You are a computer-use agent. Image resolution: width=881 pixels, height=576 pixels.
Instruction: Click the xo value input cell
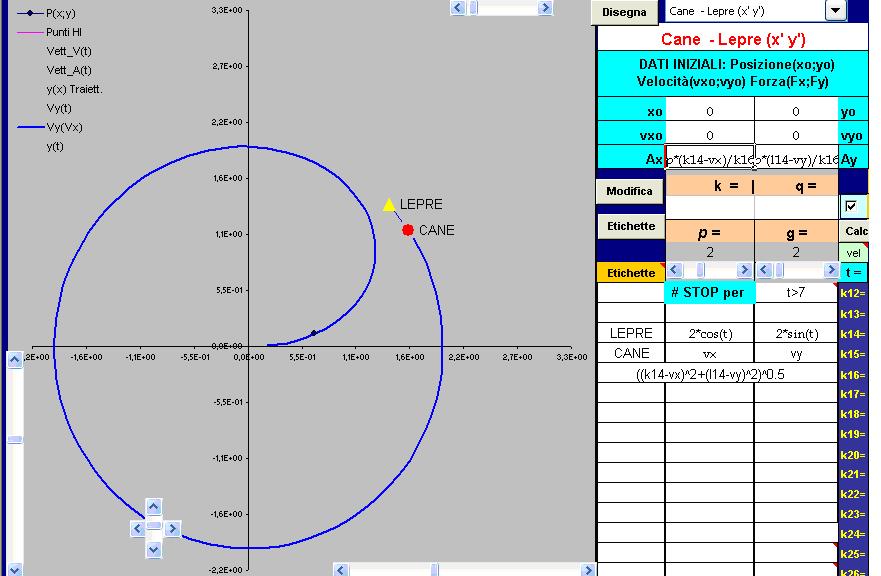pos(709,112)
